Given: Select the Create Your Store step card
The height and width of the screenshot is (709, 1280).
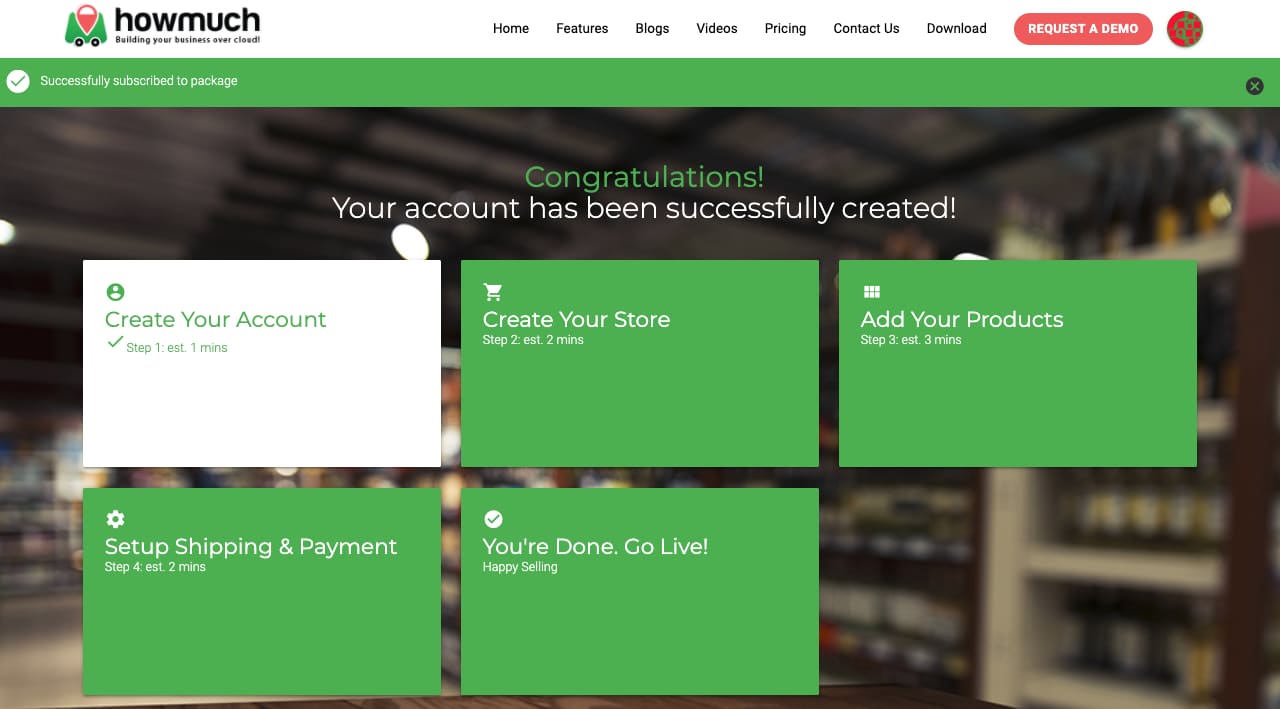Looking at the screenshot, I should point(640,363).
